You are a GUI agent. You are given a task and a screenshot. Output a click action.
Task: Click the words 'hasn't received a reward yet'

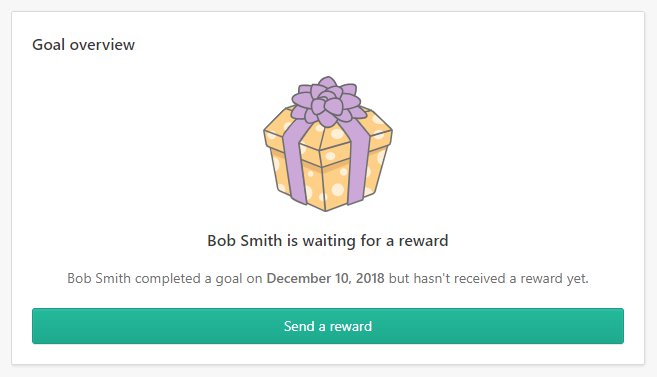(x=501, y=279)
